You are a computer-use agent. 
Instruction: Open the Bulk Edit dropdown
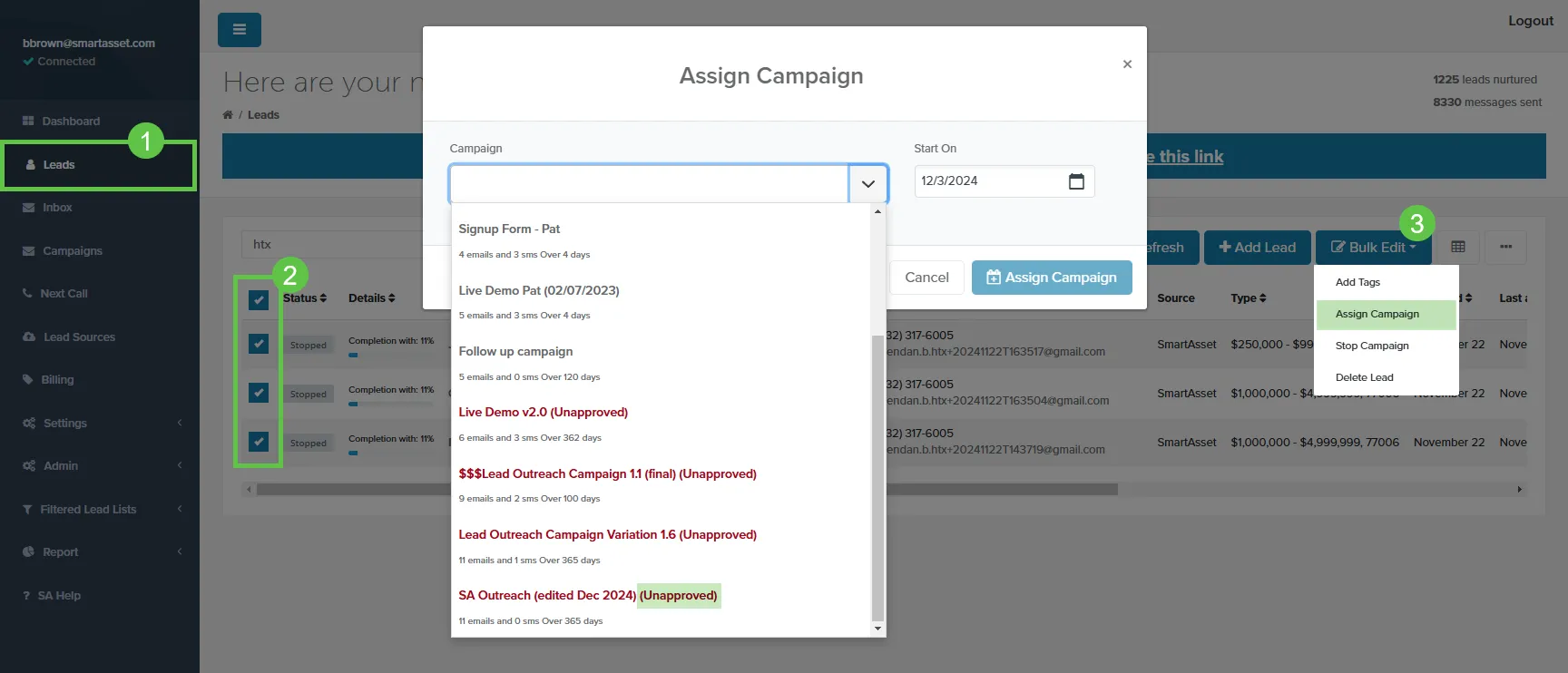click(x=1373, y=248)
